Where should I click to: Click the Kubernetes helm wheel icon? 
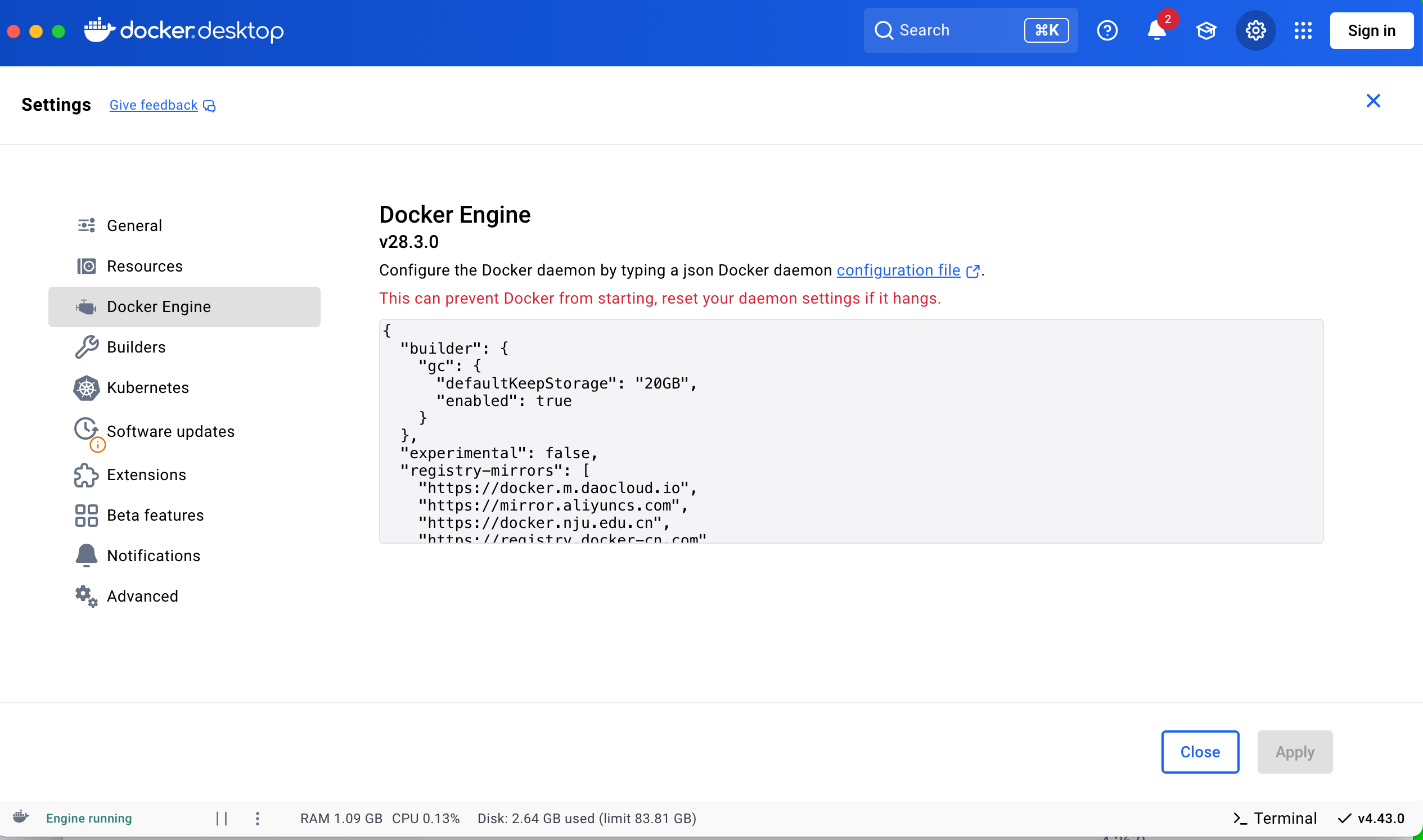[87, 388]
